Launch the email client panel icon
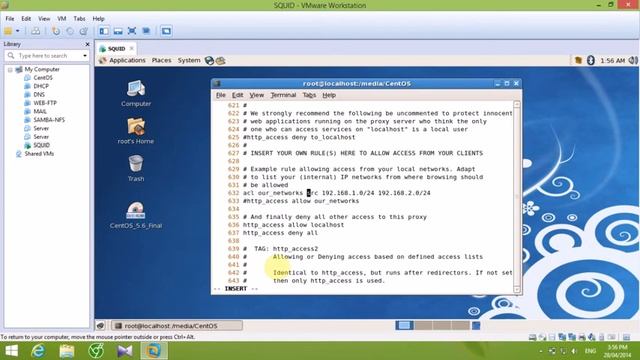The height and width of the screenshot is (360, 640). tap(220, 61)
